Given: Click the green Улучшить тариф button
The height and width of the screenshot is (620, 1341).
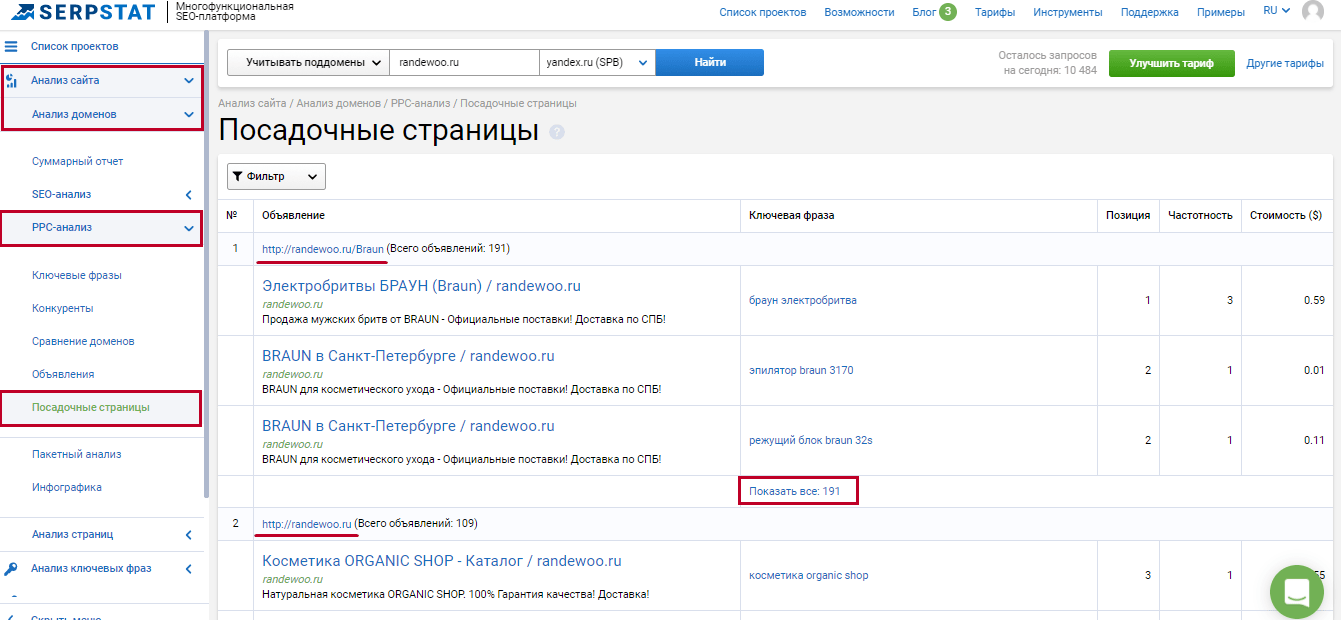Looking at the screenshot, I should 1171,63.
